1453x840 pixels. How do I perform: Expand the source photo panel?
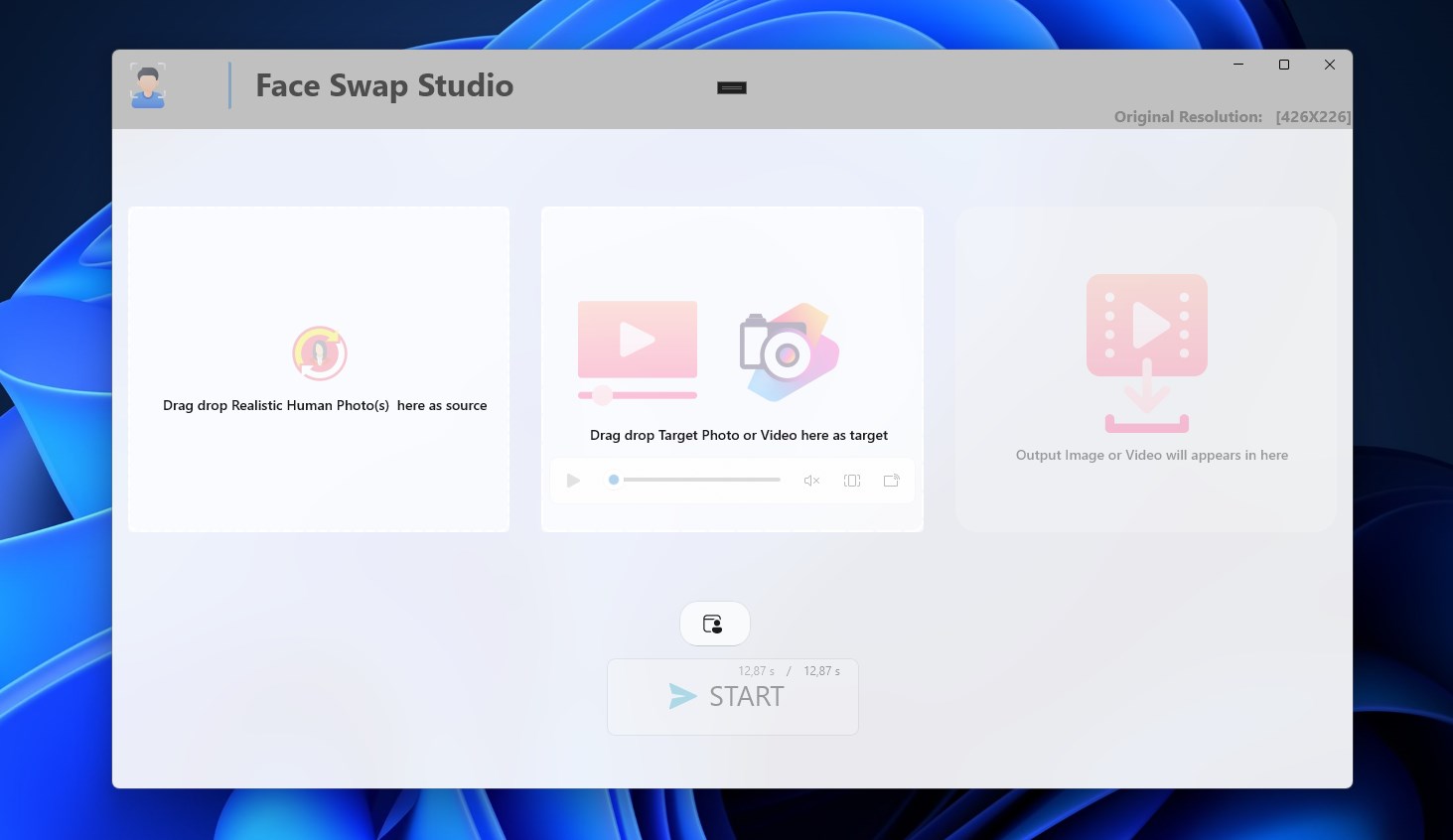[x=319, y=368]
